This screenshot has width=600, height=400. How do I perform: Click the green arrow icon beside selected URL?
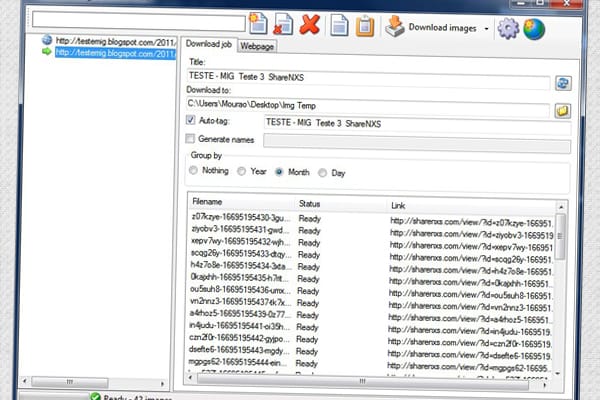(x=46, y=51)
